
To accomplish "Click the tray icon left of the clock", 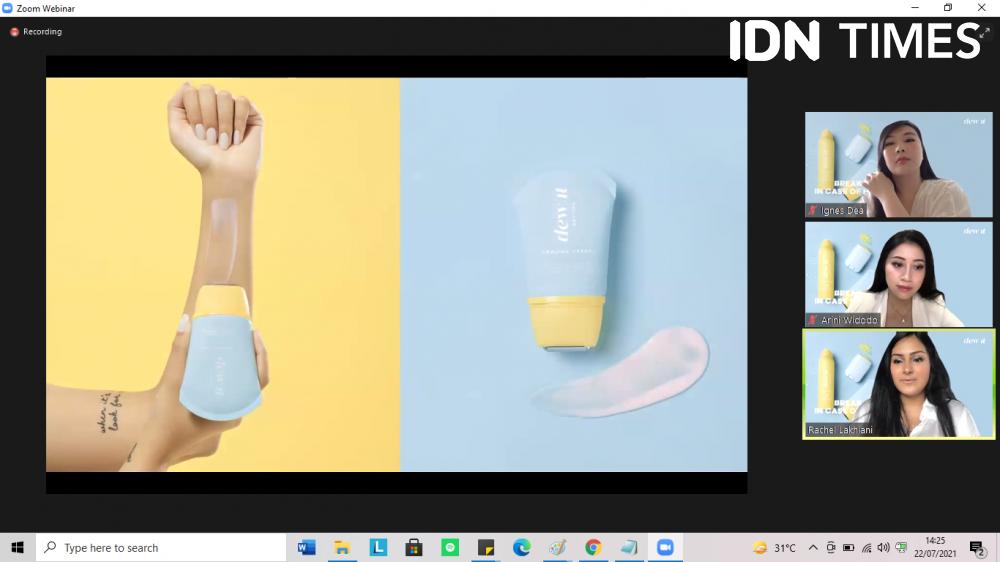I will 901,547.
